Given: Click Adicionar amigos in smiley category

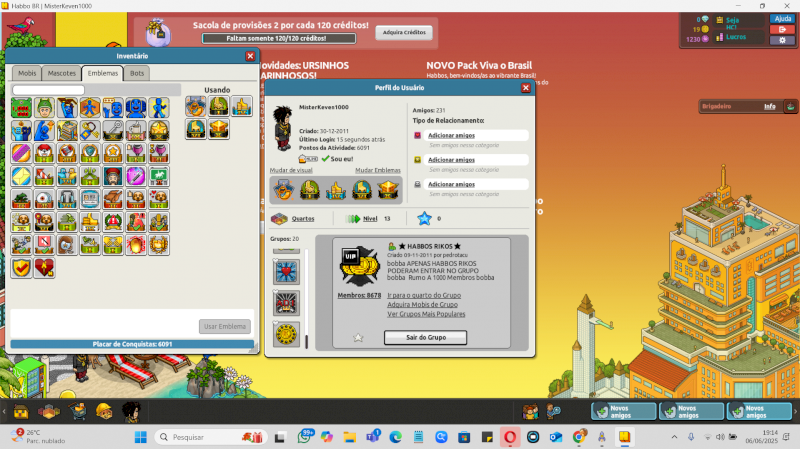Looking at the screenshot, I should click(x=452, y=160).
